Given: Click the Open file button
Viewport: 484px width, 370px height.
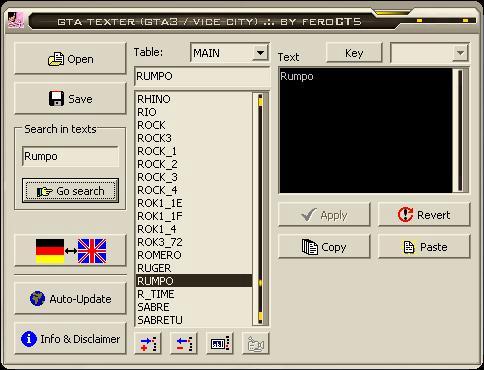Looking at the screenshot, I should coord(70,59).
